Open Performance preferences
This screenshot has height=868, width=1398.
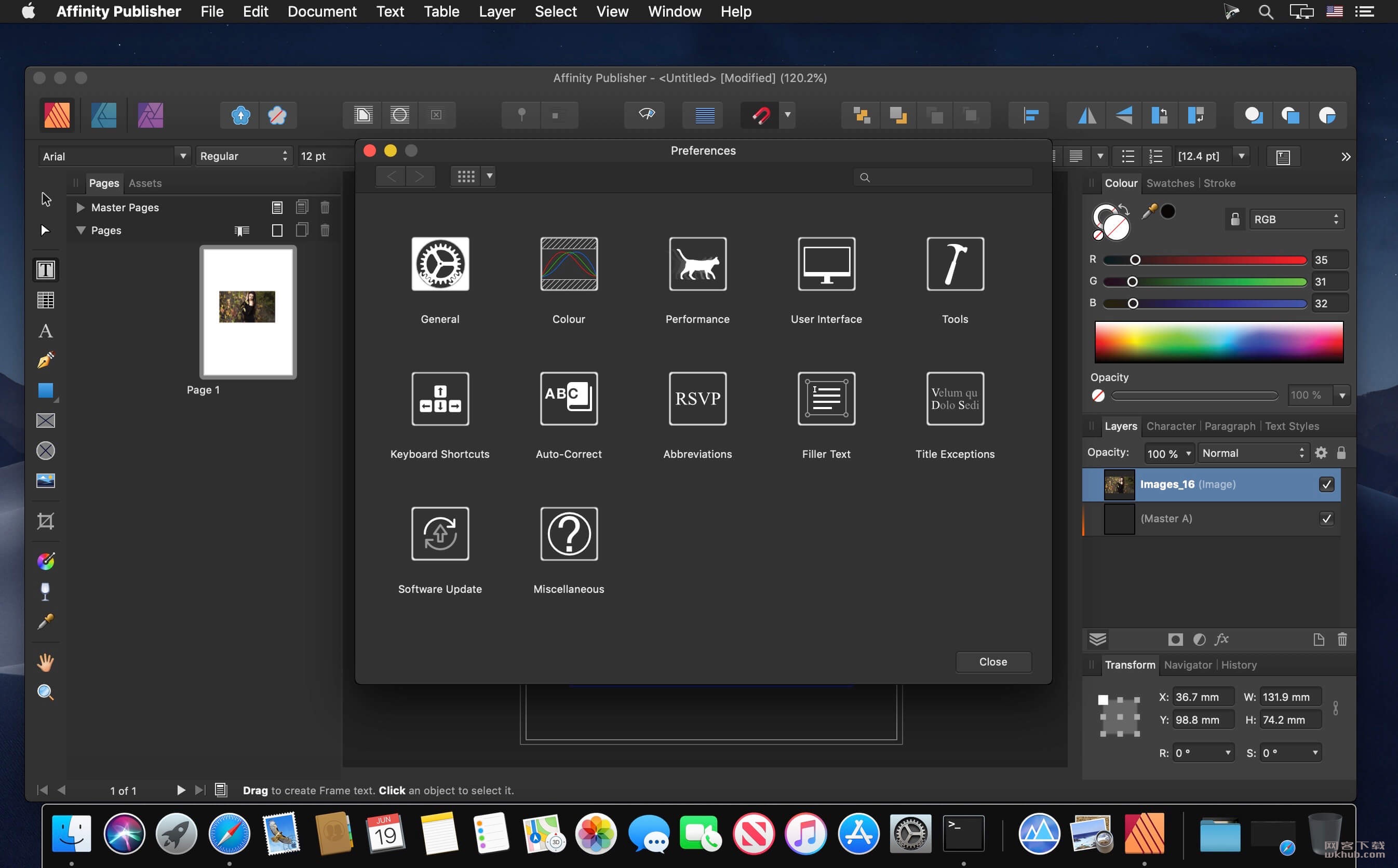point(697,264)
